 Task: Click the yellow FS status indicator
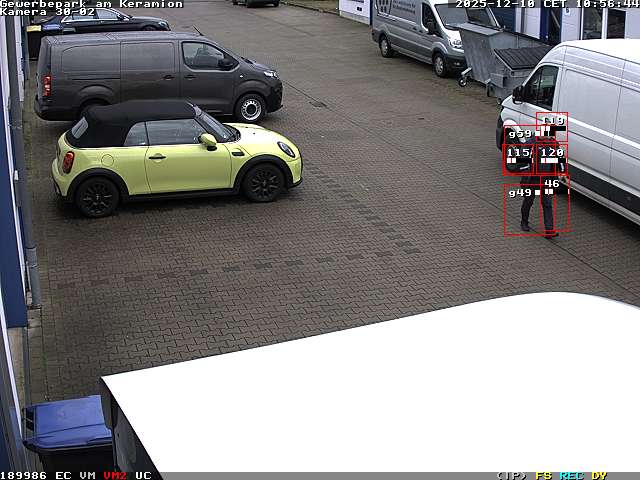[x=543, y=475]
